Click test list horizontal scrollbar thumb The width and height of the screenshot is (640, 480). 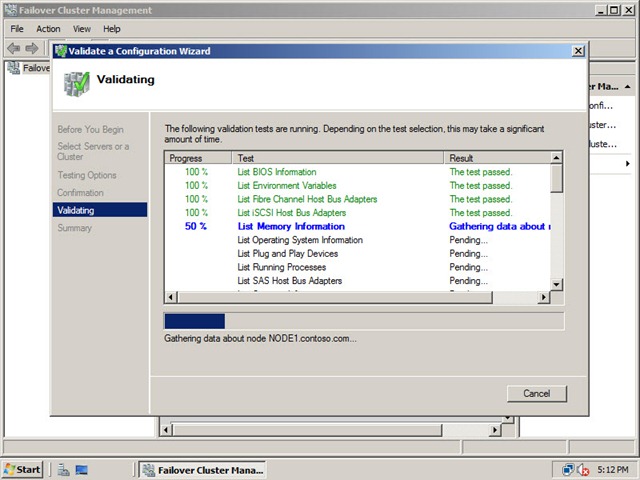(335, 297)
